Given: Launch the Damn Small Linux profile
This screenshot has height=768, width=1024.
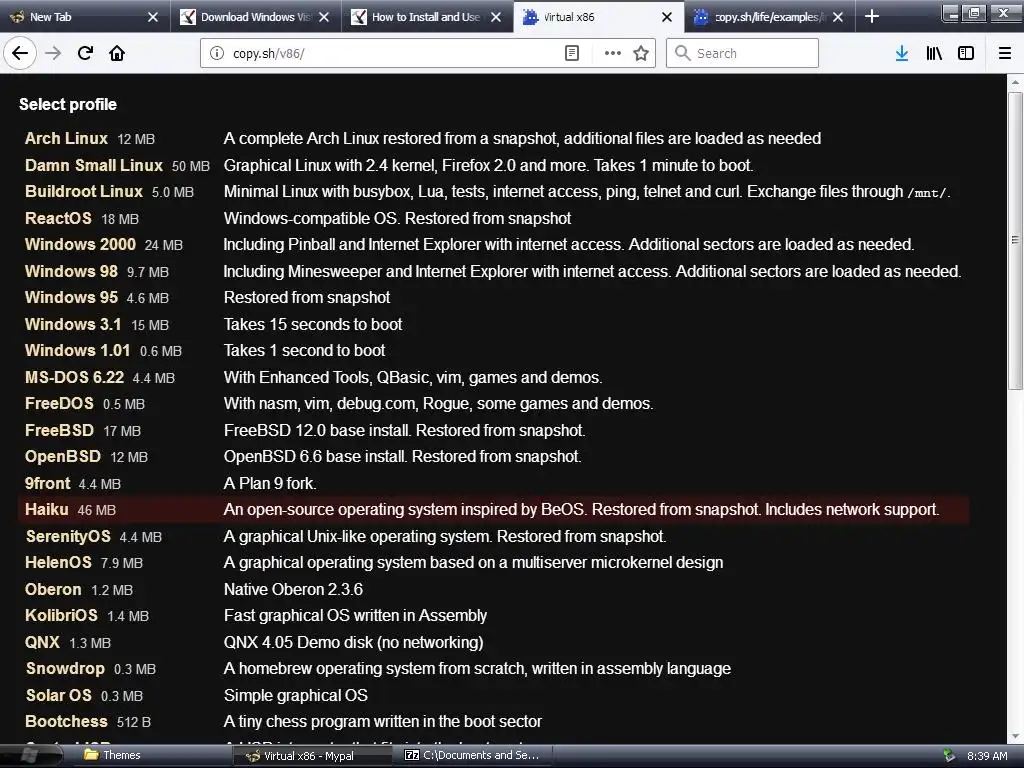Looking at the screenshot, I should pos(93,165).
